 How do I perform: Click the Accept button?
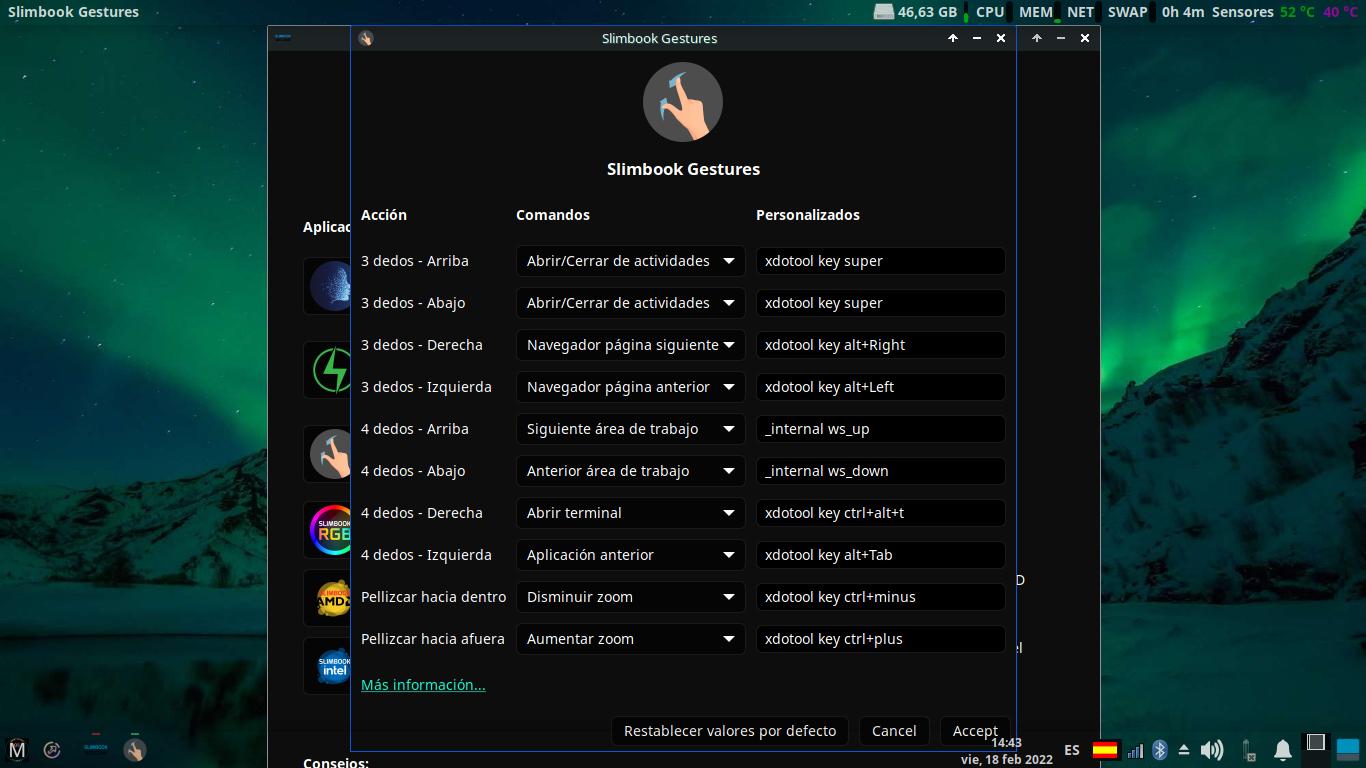coord(974,731)
